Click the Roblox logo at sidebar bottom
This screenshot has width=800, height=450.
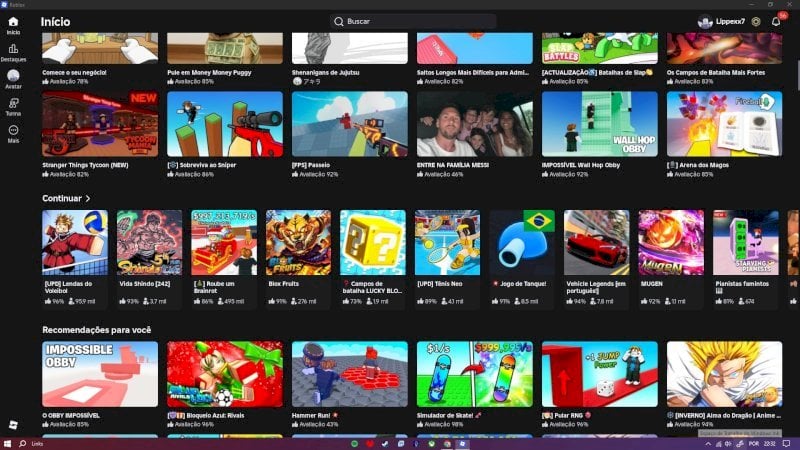click(x=13, y=425)
